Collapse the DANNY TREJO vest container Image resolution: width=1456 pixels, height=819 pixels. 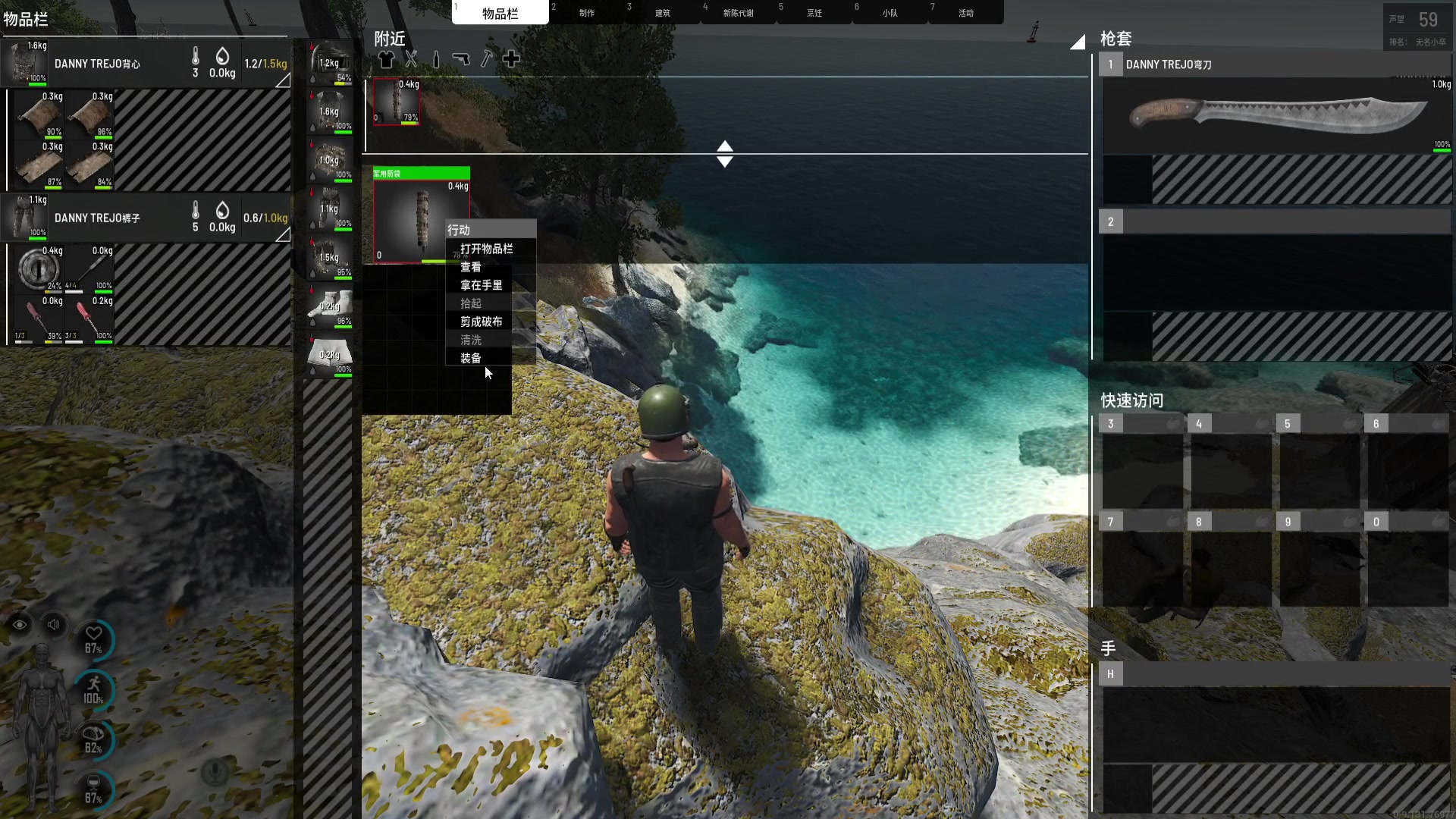pos(282,80)
